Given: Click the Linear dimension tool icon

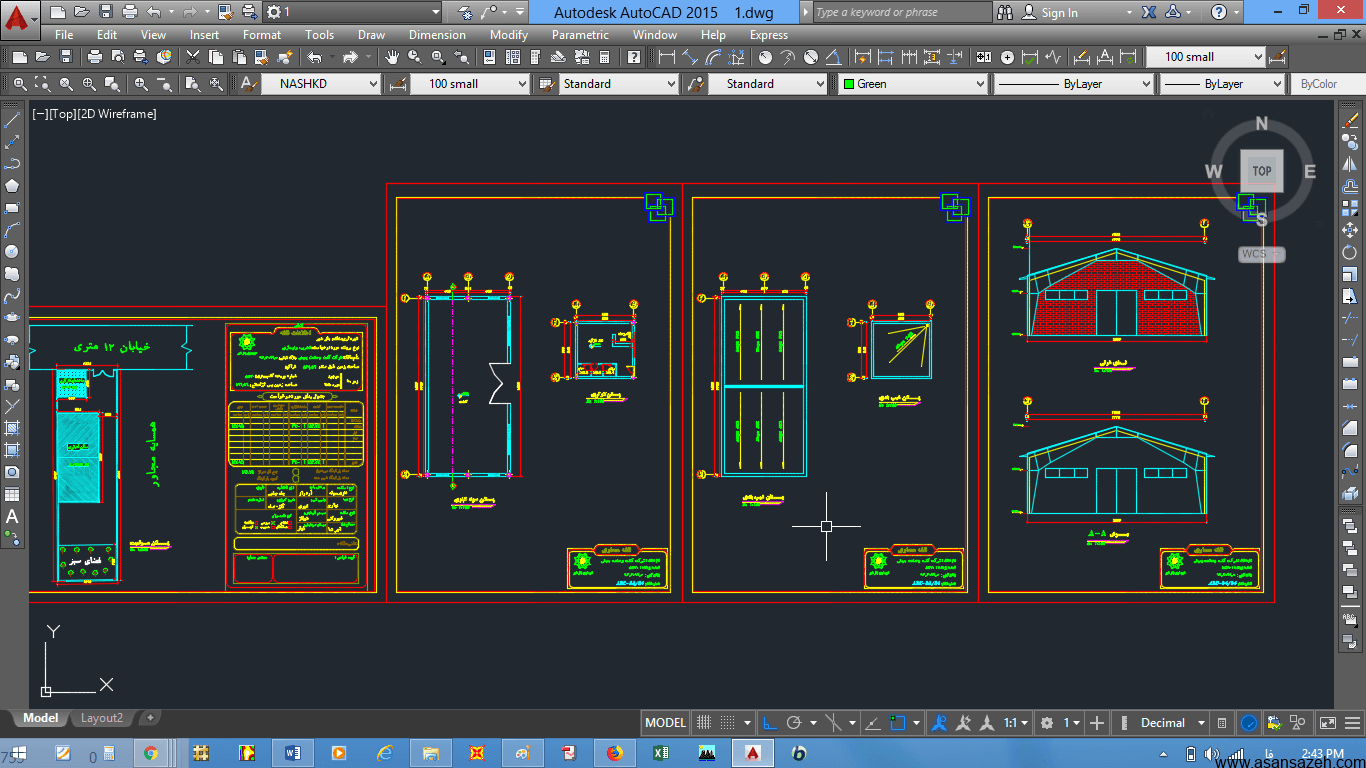Looking at the screenshot, I should pyautogui.click(x=667, y=57).
